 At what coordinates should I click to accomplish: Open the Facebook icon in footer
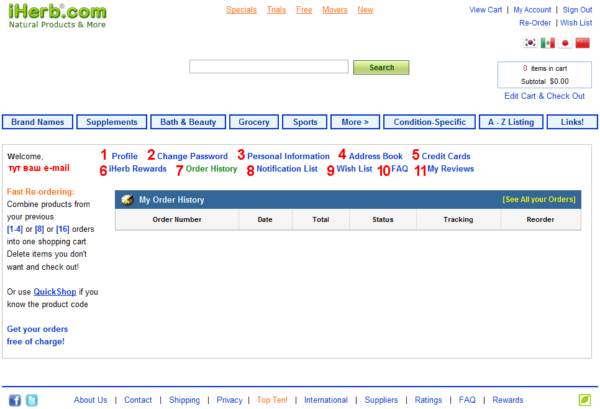[x=15, y=400]
